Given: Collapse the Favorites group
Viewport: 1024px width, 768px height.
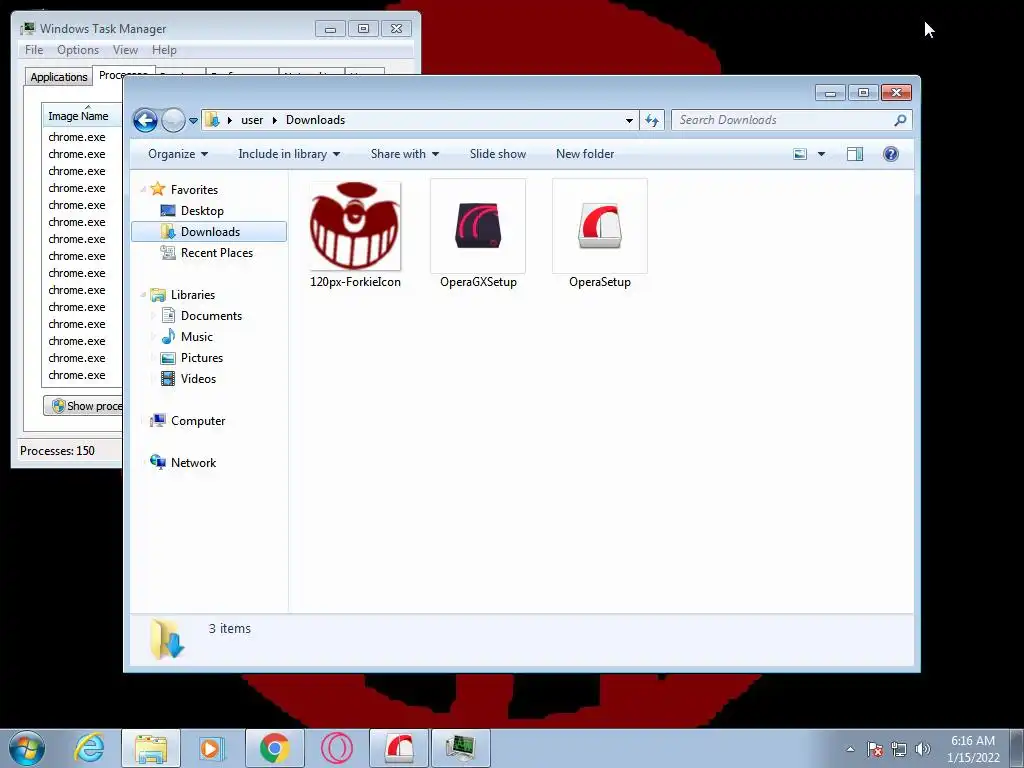Looking at the screenshot, I should 144,189.
